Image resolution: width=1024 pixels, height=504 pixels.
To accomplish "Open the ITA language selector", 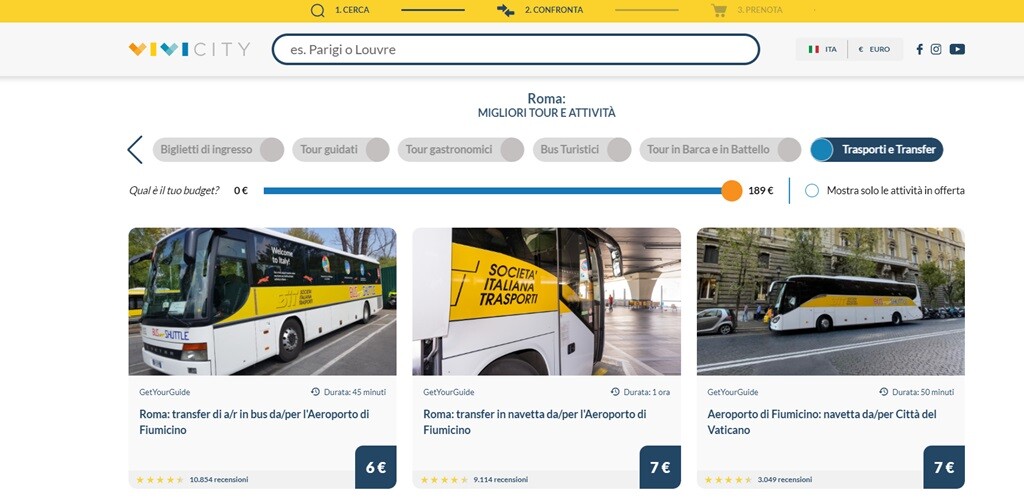I will [822, 49].
